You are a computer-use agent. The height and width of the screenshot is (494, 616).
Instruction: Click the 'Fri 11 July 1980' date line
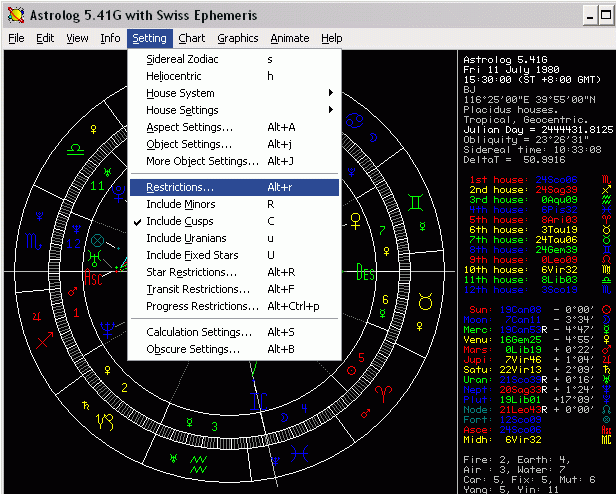pos(511,70)
